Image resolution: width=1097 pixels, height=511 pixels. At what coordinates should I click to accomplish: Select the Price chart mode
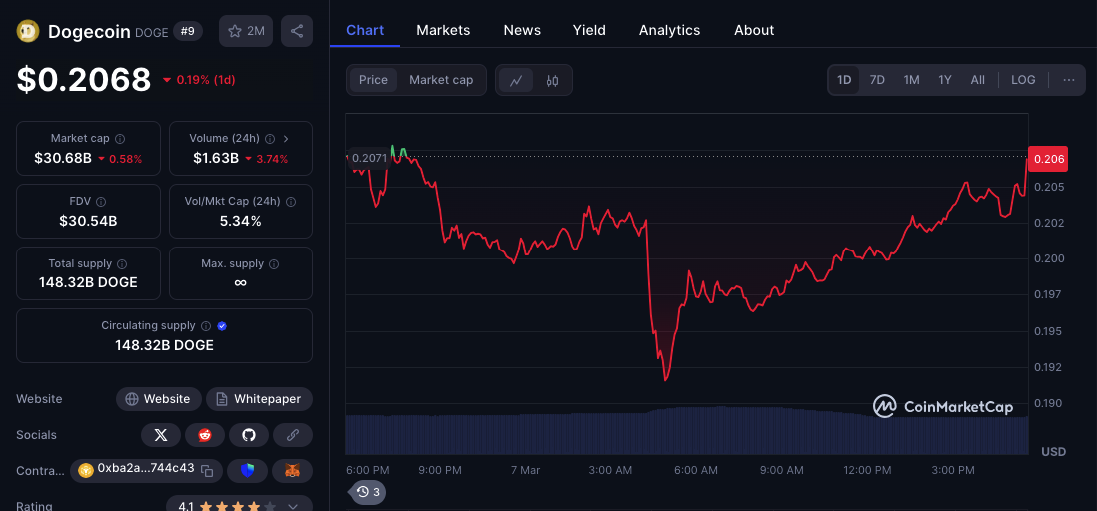coord(374,80)
